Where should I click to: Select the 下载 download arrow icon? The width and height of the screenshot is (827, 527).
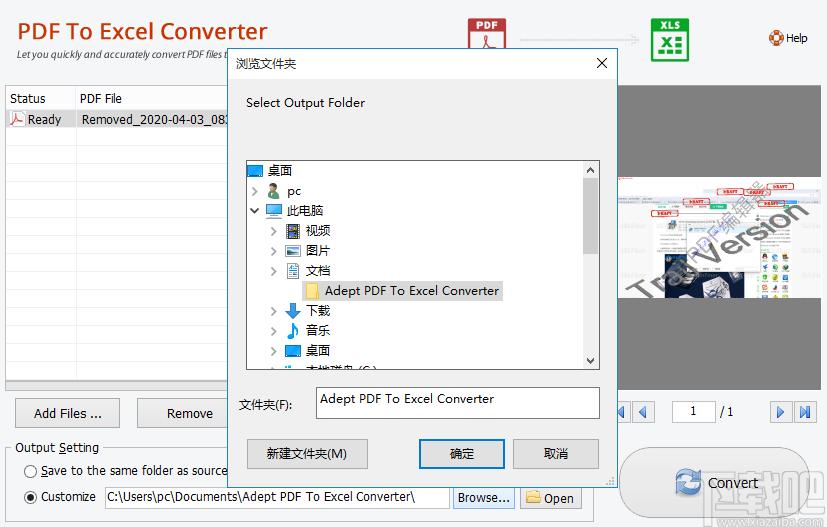(293, 311)
